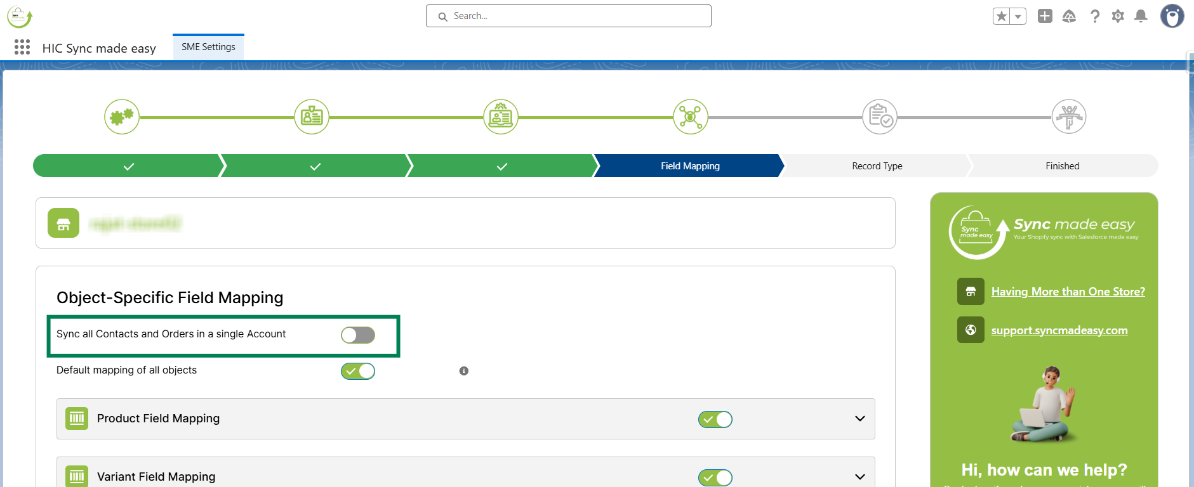Expand the Product Field Mapping chevron
Viewport: 1194px width, 487px height.
(x=860, y=419)
